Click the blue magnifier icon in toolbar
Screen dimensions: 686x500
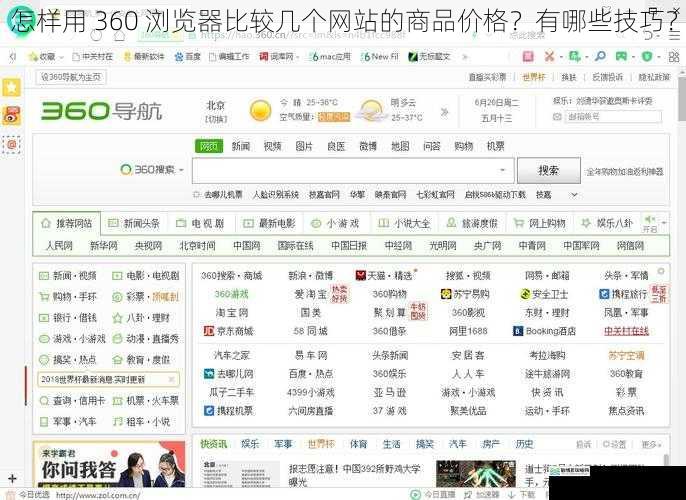(600, 56)
